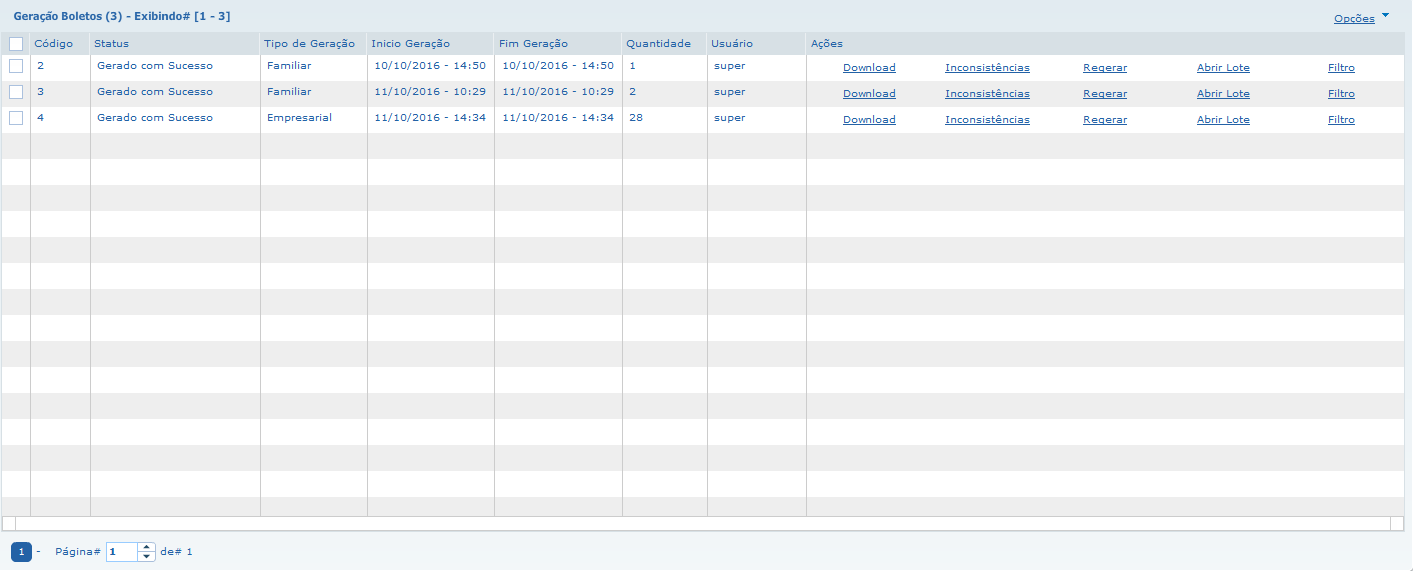Focus the Página# number input
Screen dimensions: 1414x571
coord(121,552)
